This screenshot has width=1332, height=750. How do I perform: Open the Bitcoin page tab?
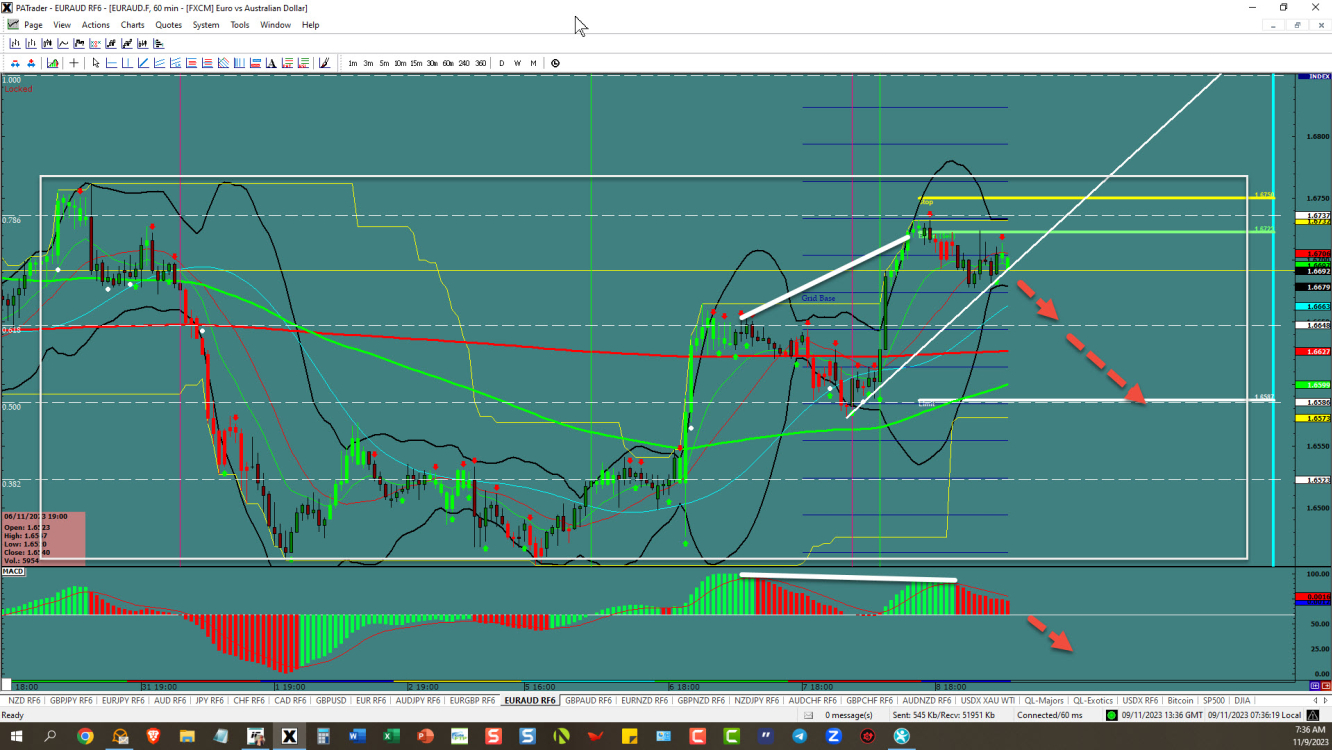[1180, 700]
